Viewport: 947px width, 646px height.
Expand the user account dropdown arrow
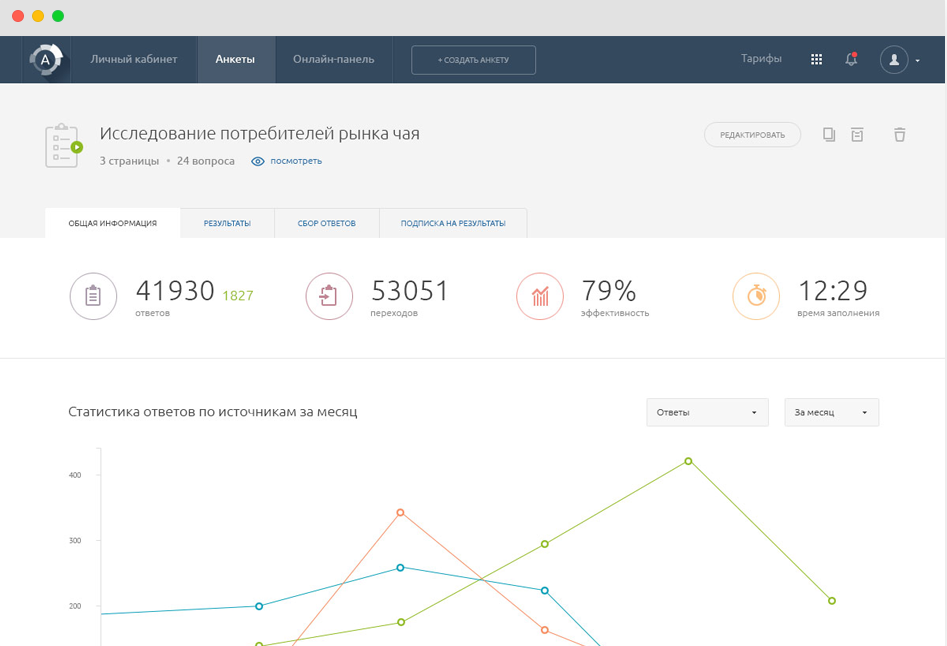[x=917, y=61]
